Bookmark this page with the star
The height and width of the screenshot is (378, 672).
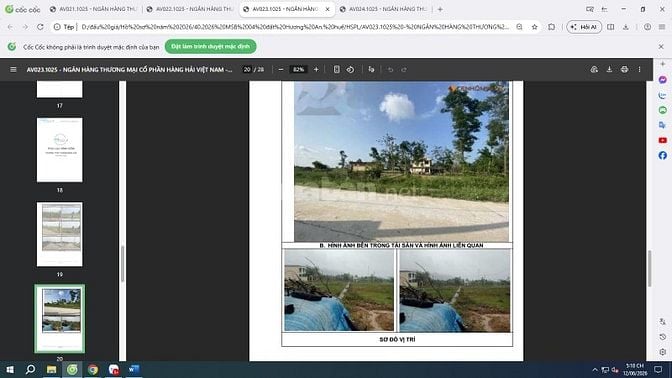tap(534, 27)
